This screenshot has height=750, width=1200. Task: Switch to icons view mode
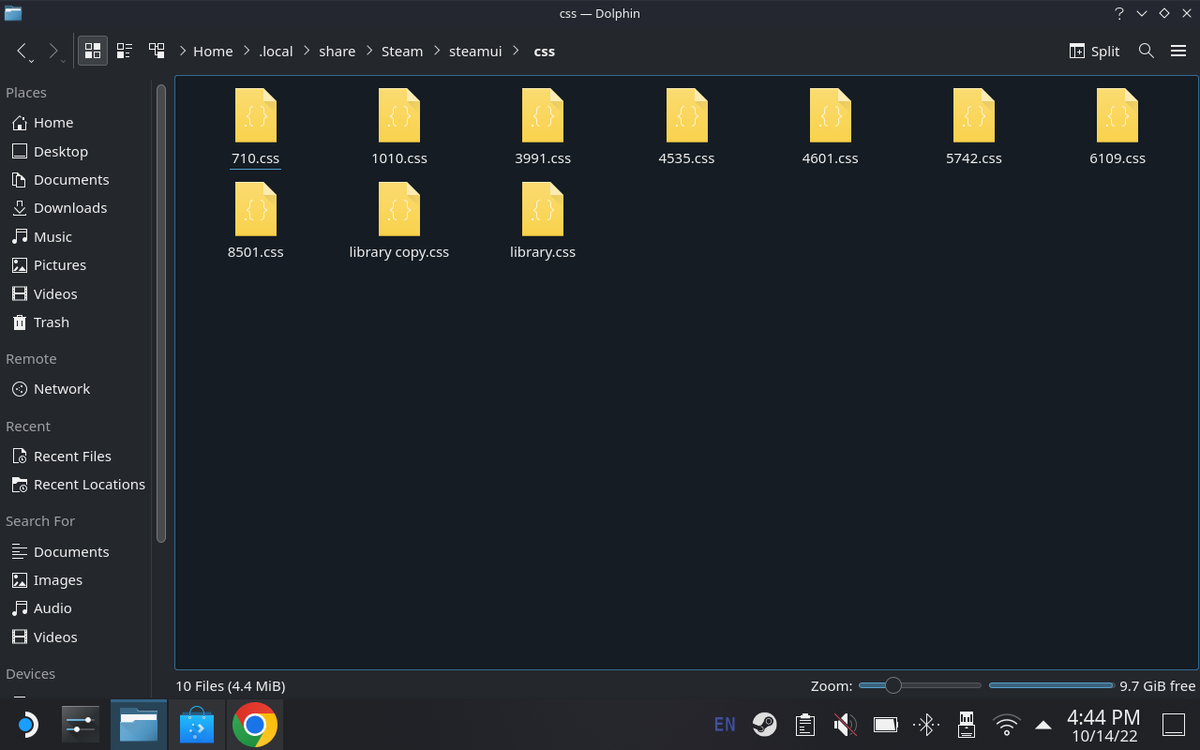coord(92,50)
